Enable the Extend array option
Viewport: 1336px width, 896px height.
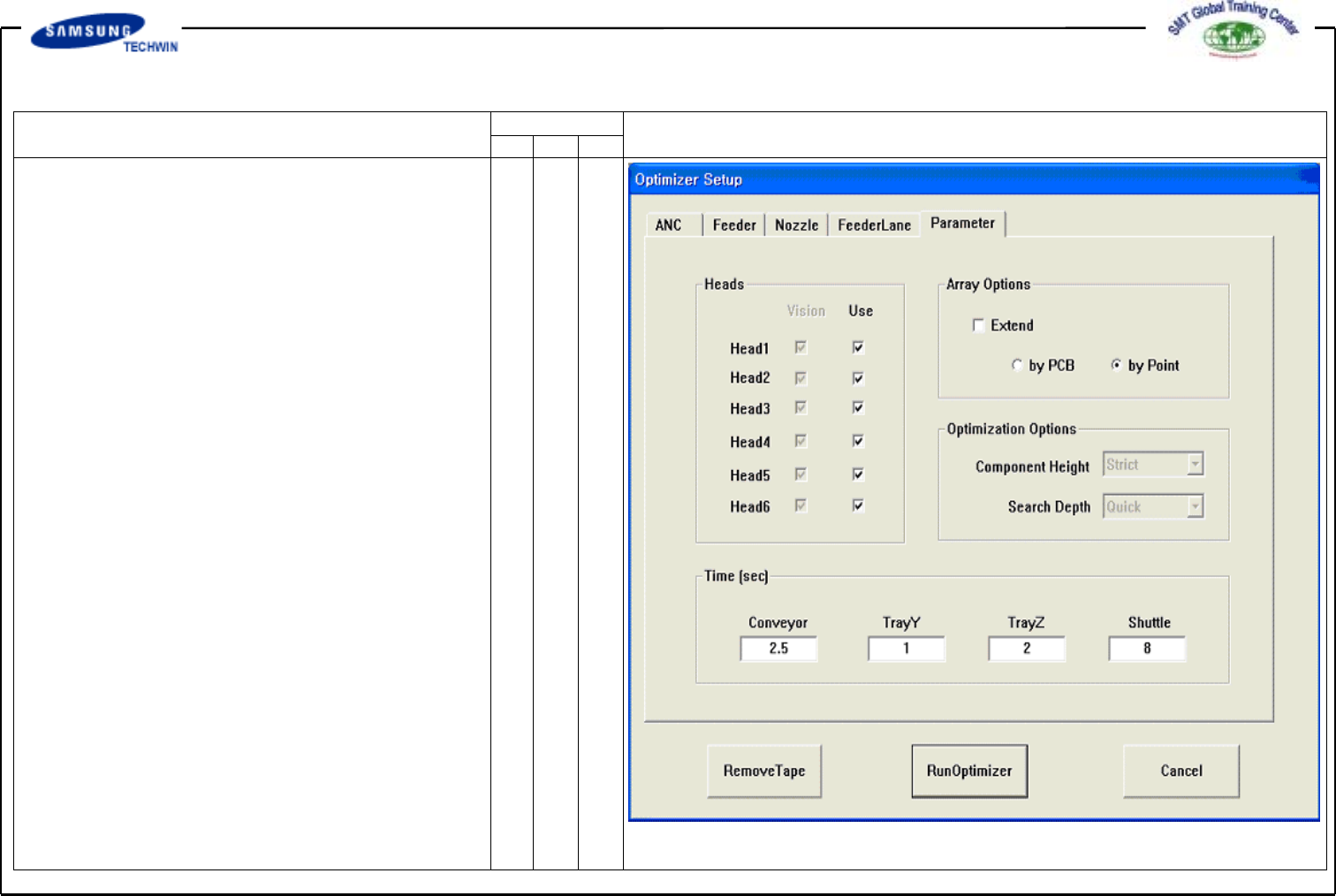click(978, 325)
